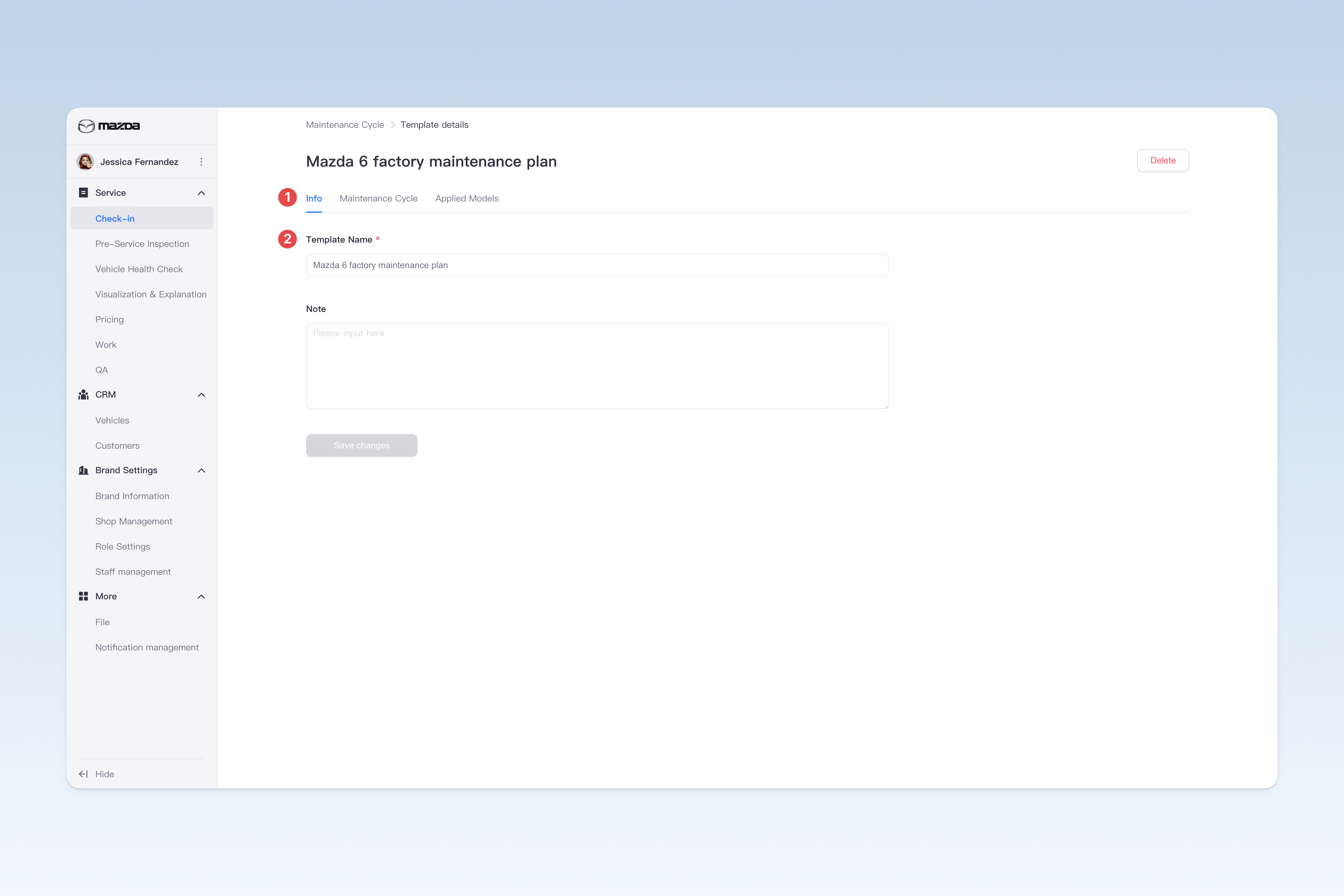Click the Brand Settings building icon
This screenshot has height=896, width=1344.
83,470
